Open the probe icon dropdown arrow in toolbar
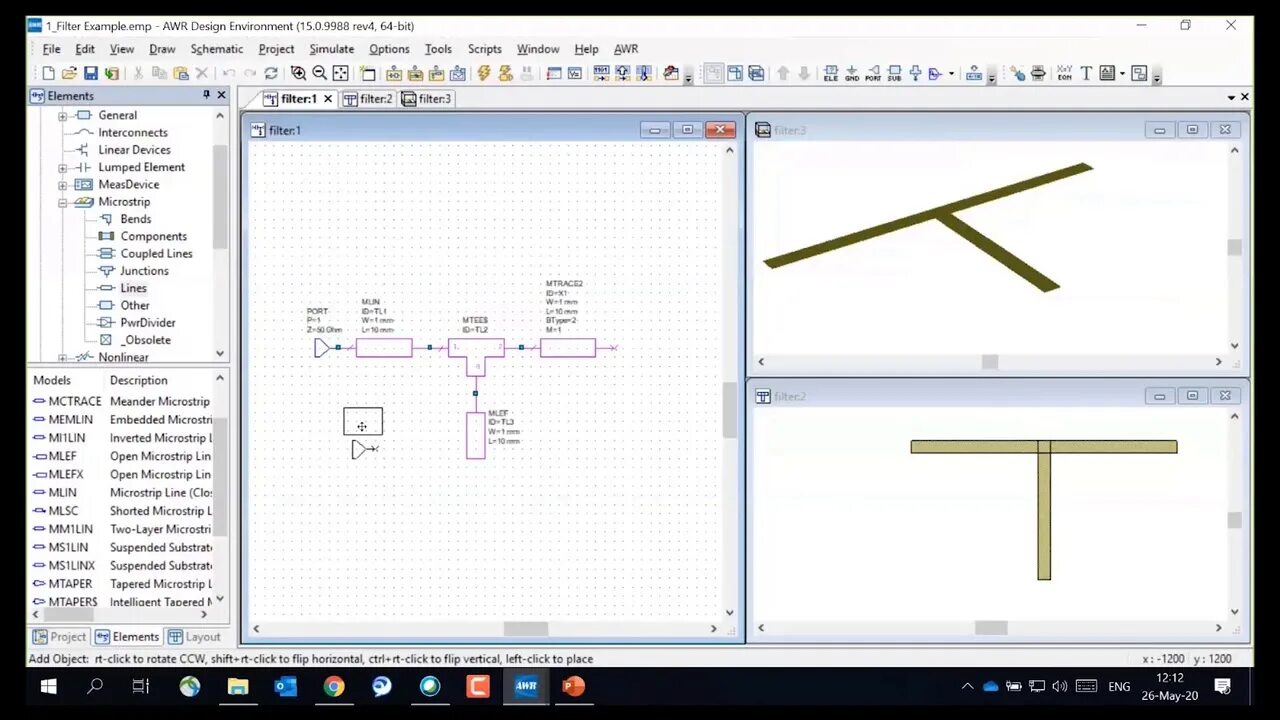Viewport: 1280px width, 720px height. tap(951, 73)
